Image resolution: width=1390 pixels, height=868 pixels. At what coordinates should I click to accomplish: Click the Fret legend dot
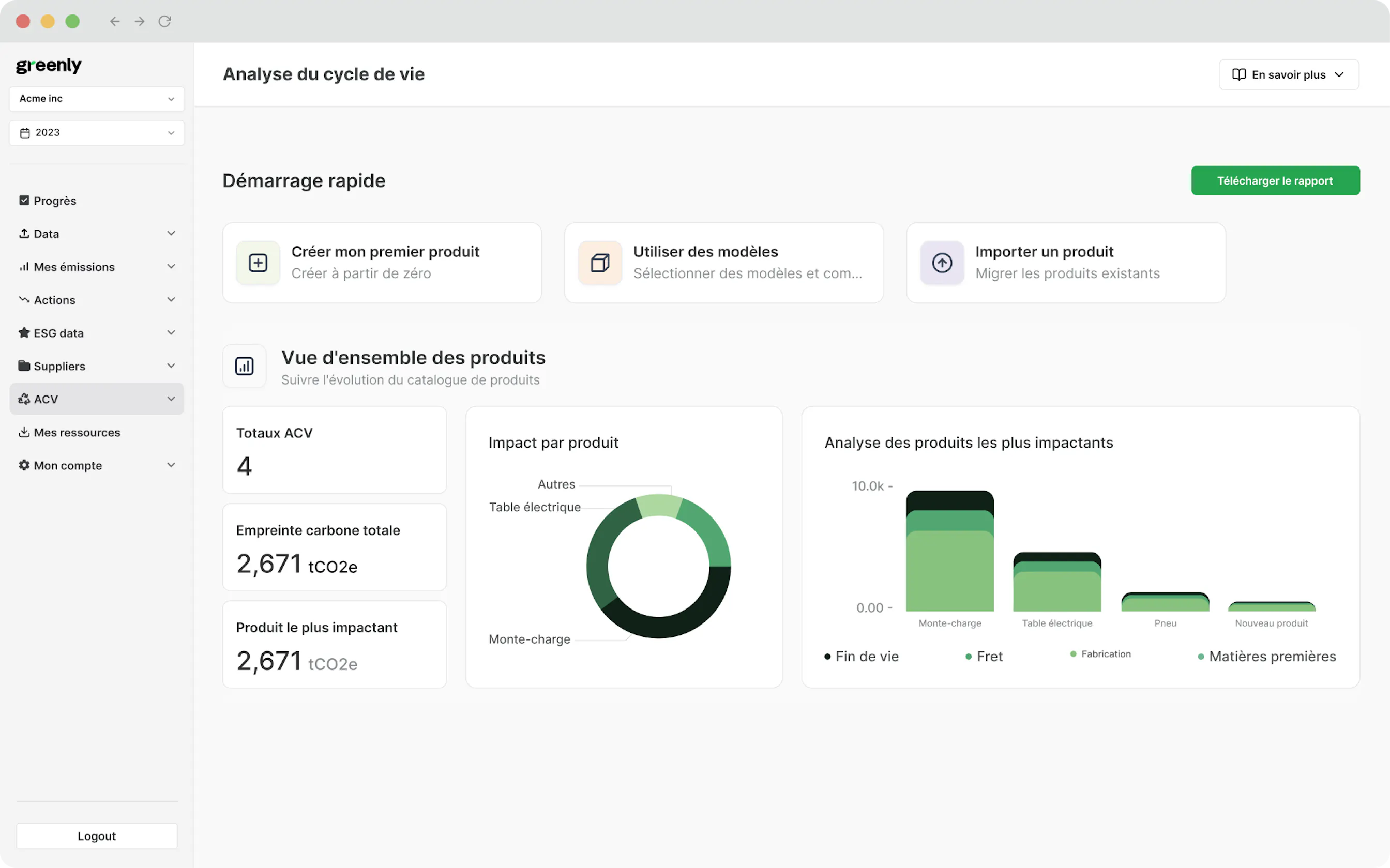coord(969,657)
